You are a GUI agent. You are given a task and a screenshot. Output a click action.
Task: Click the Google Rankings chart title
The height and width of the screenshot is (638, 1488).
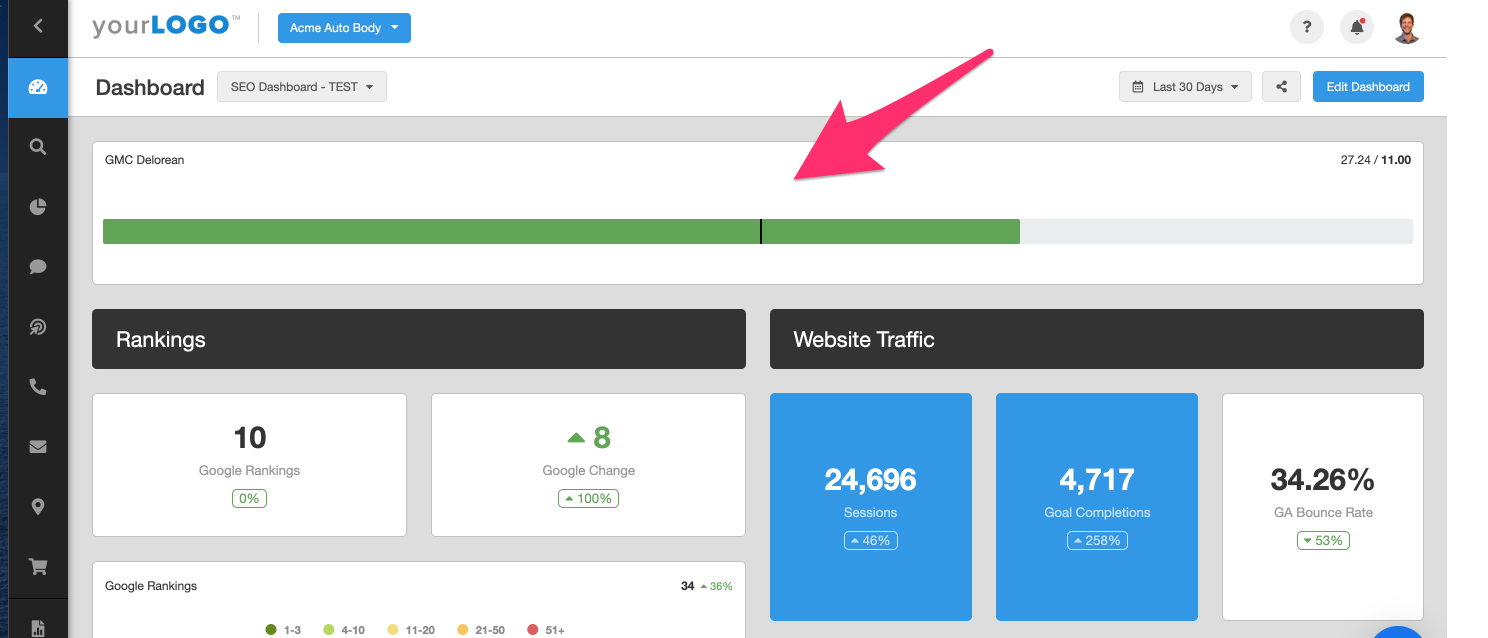151,586
